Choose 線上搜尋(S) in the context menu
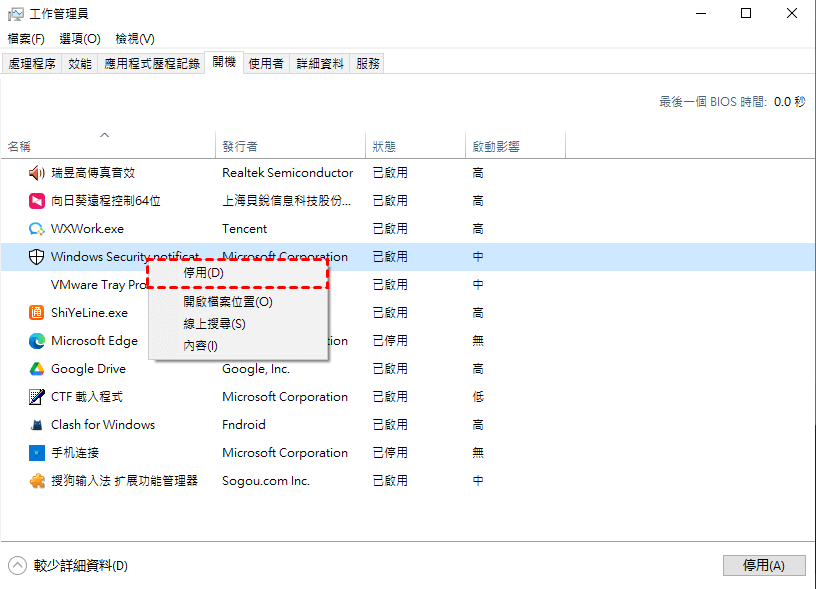Viewport: 816px width, 589px height. pyautogui.click(x=238, y=324)
